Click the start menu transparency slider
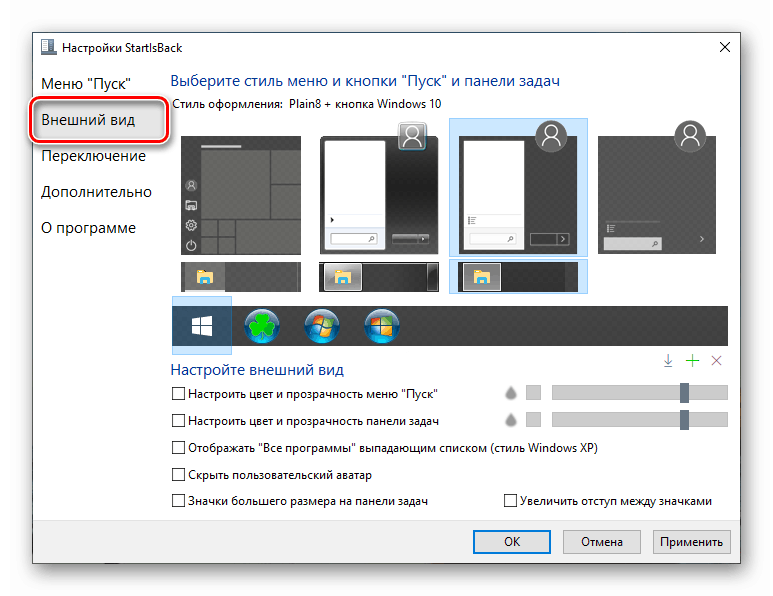Screen dimensions: 773x596 tap(639, 393)
